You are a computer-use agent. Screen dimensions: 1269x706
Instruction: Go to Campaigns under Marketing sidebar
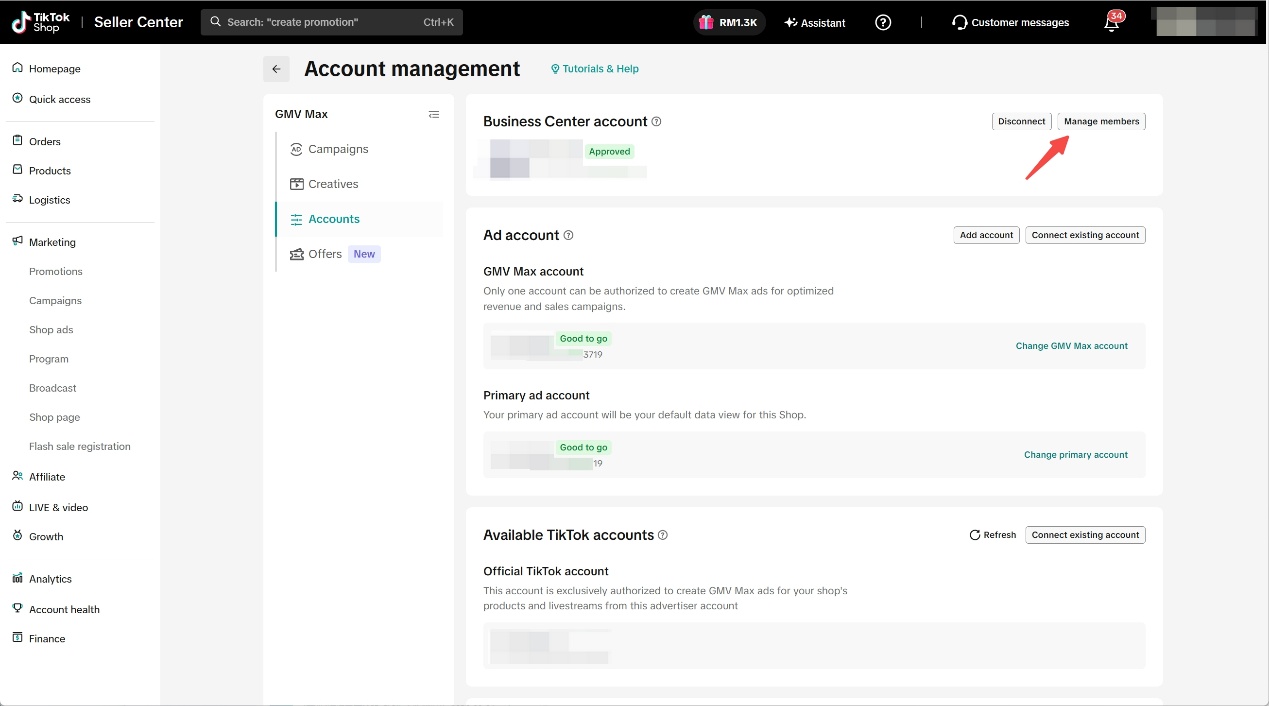55,300
